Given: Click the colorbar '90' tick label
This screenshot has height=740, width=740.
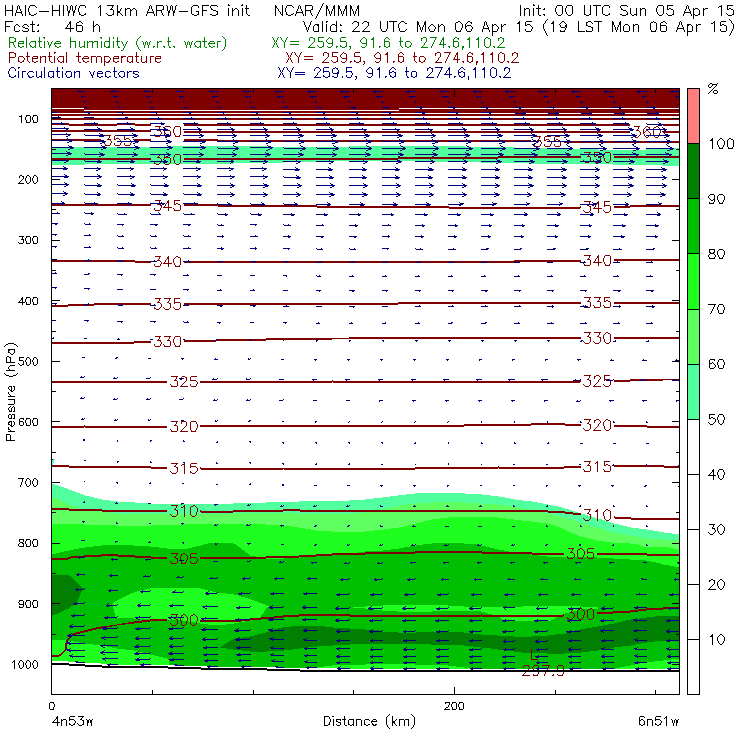Looking at the screenshot, I should point(716,199).
